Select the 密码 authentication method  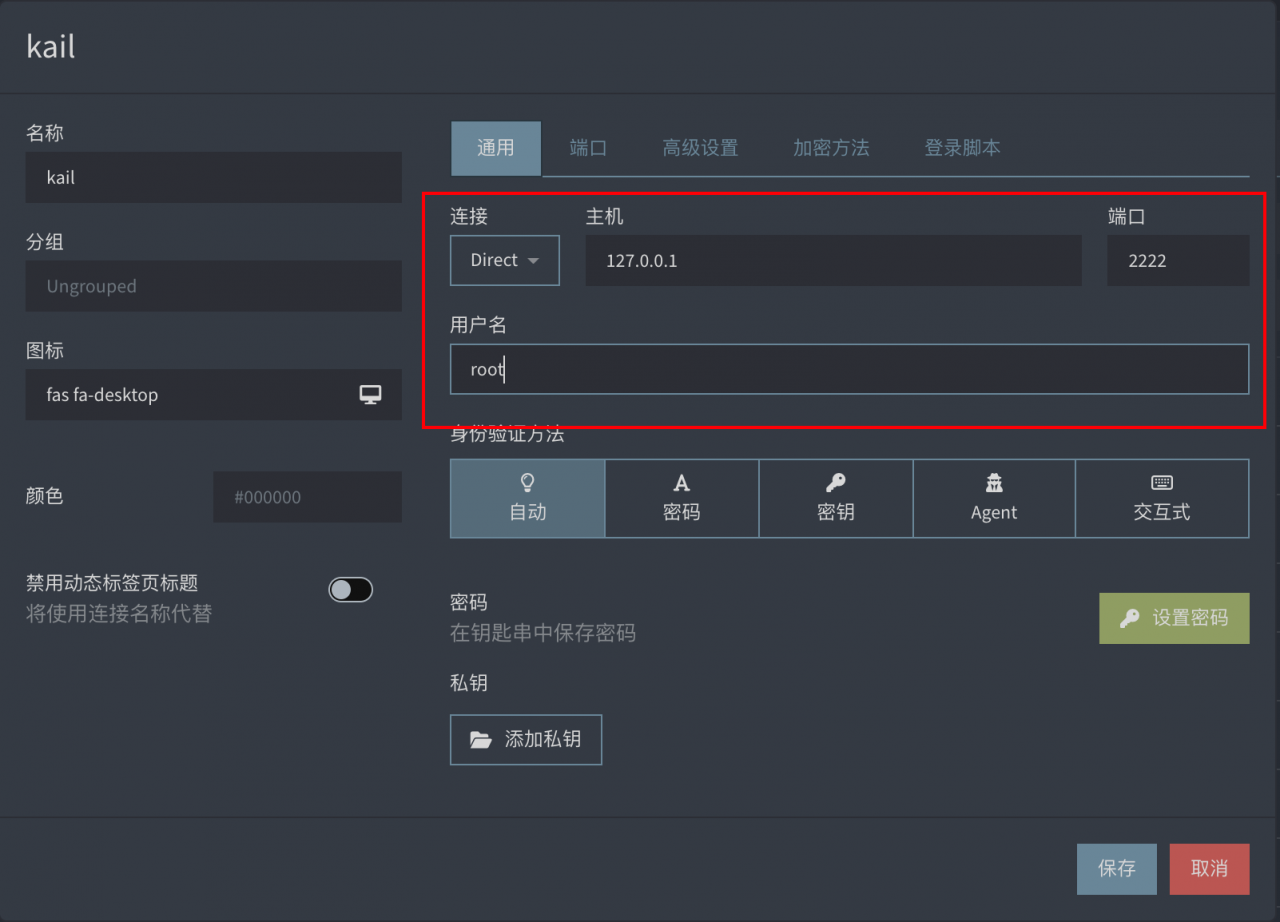[682, 498]
